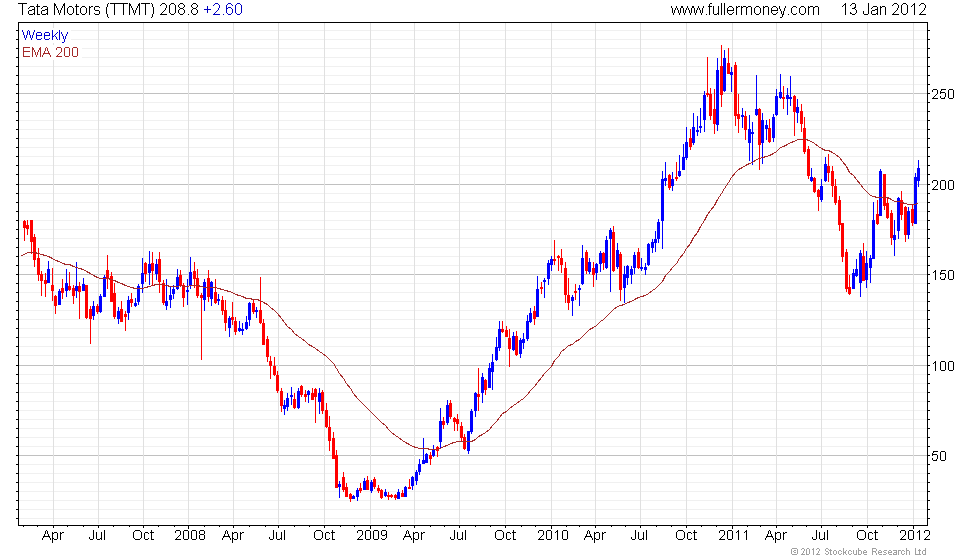Viewport: 980px width, 560px height.
Task: Click the 13 Jan 2012 date
Action: tap(883, 10)
